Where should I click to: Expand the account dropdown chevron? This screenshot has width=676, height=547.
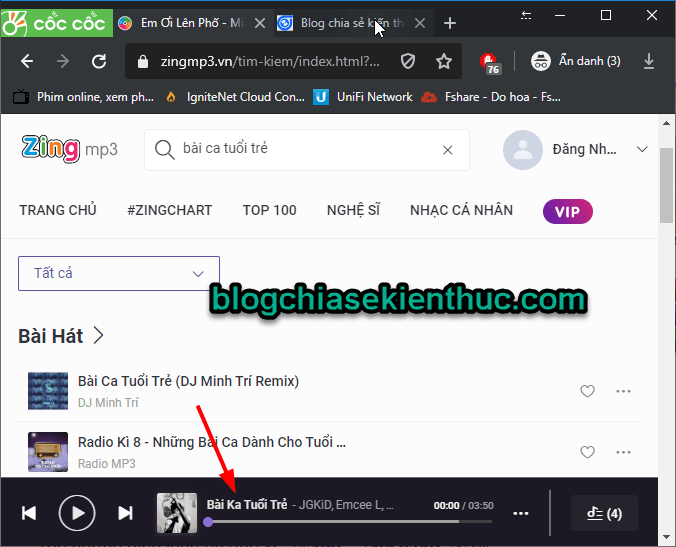pyautogui.click(x=642, y=150)
